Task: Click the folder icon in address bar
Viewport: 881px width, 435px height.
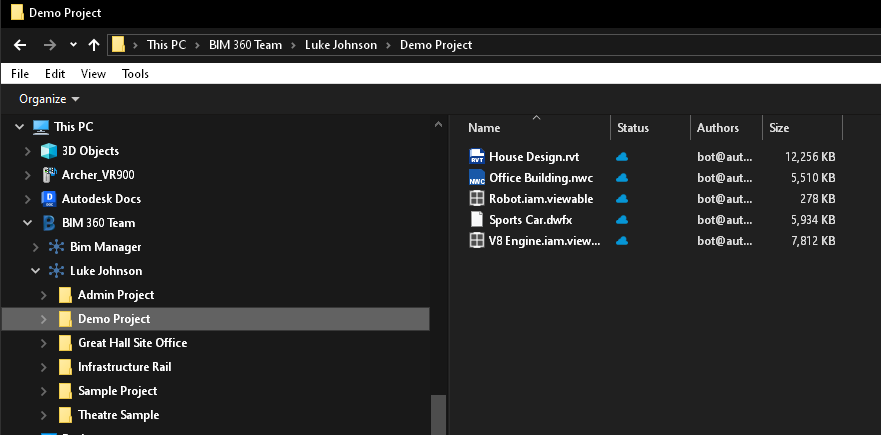Action: coord(118,45)
